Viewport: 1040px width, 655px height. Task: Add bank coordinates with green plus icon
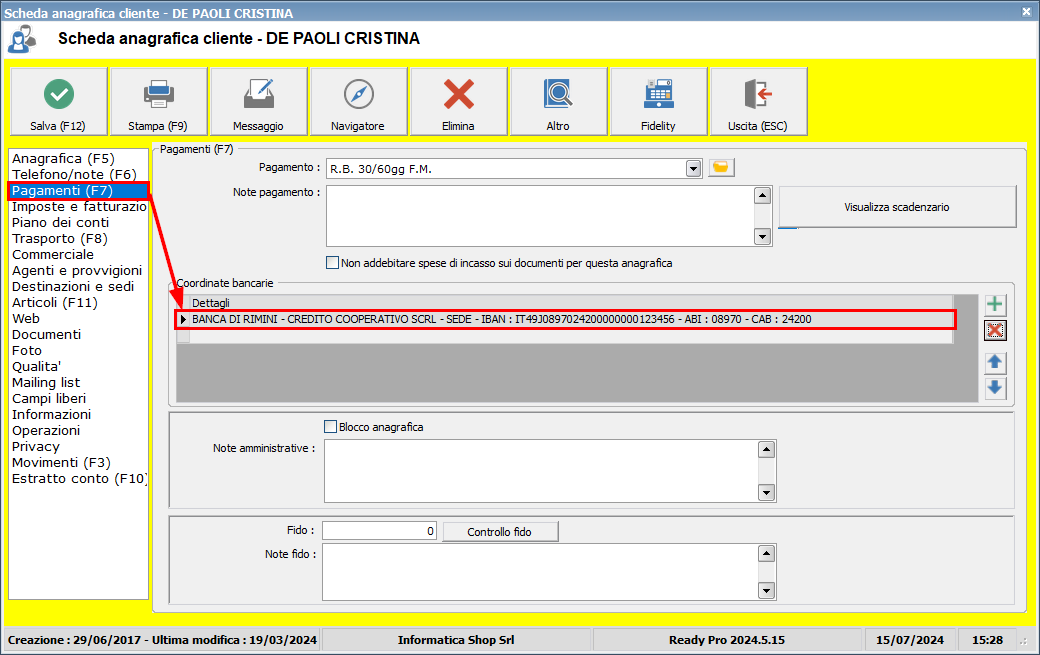(994, 304)
